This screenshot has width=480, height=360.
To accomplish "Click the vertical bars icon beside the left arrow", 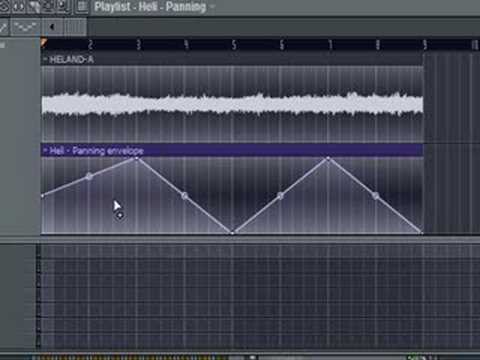I will point(75,27).
